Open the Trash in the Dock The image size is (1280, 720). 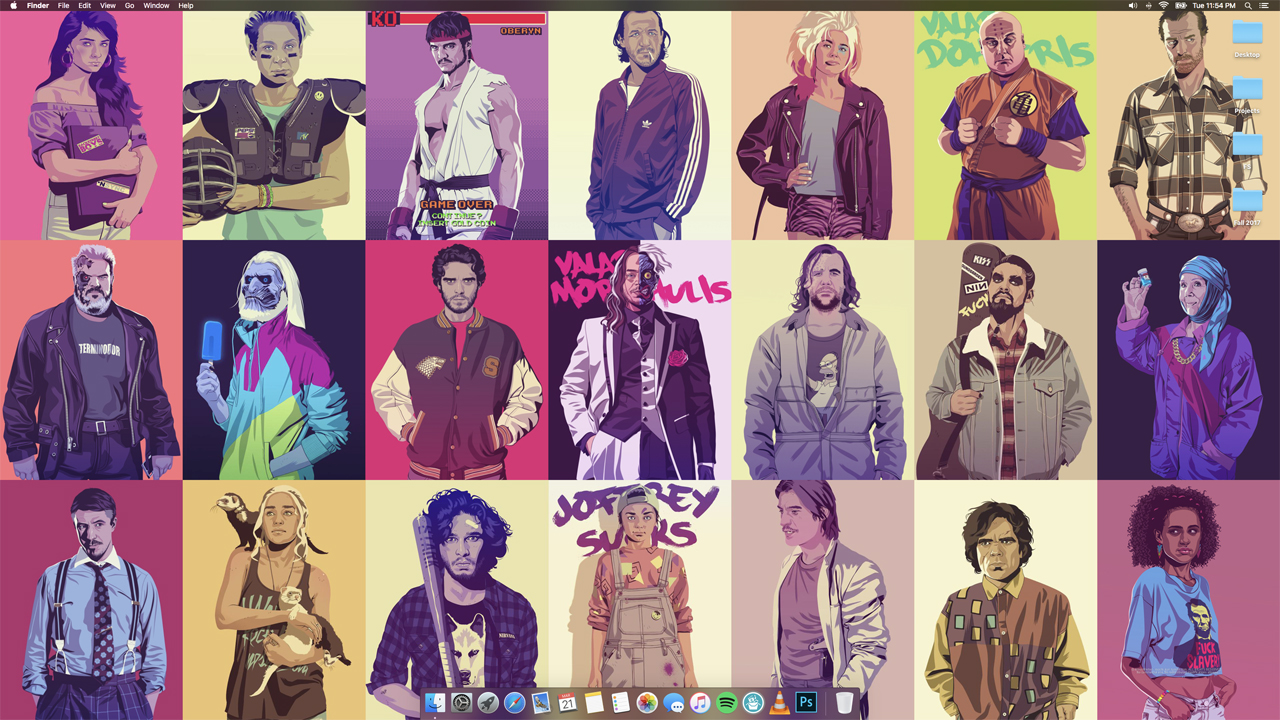point(845,703)
